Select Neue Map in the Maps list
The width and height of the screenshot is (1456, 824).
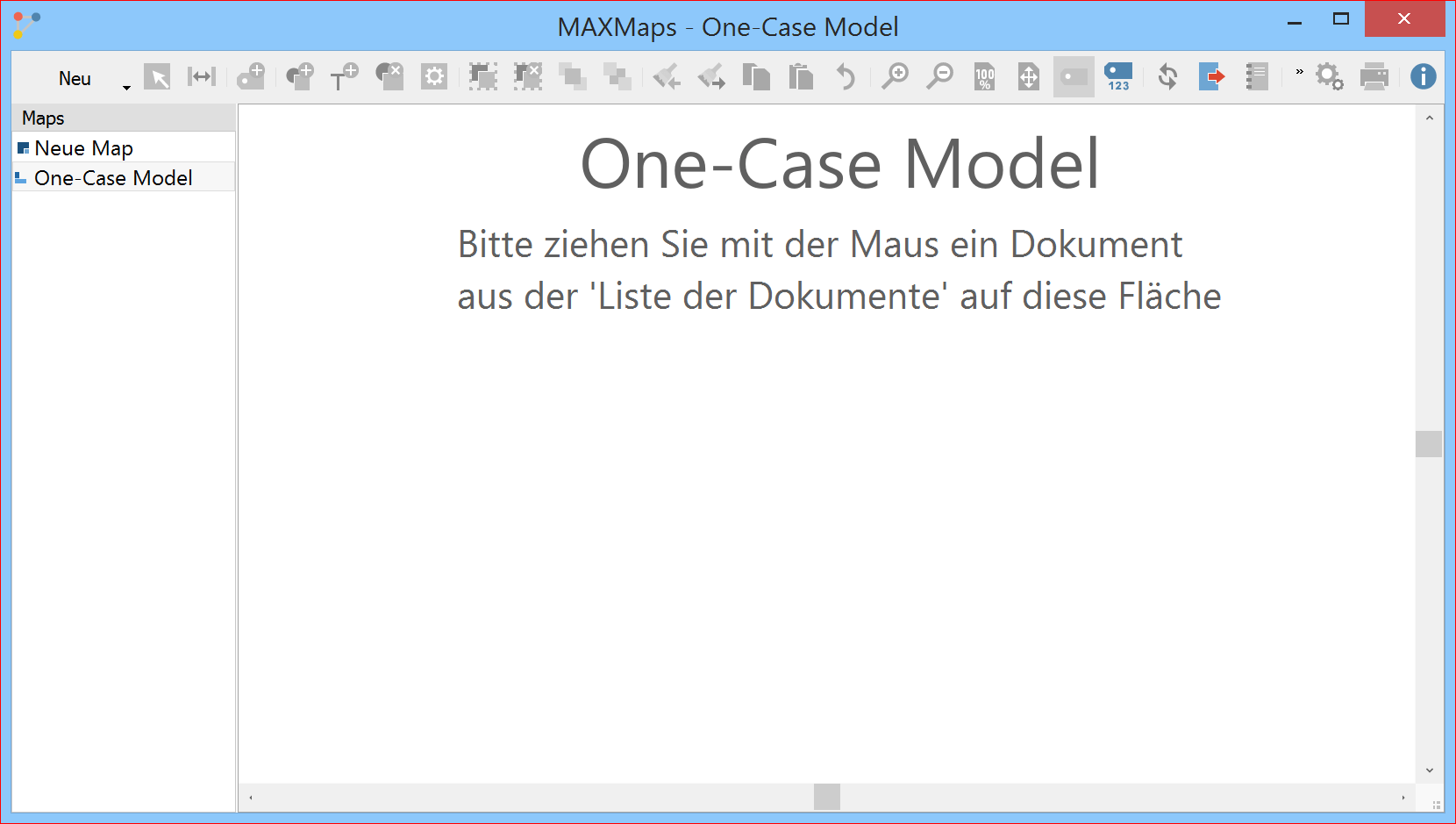pos(124,147)
